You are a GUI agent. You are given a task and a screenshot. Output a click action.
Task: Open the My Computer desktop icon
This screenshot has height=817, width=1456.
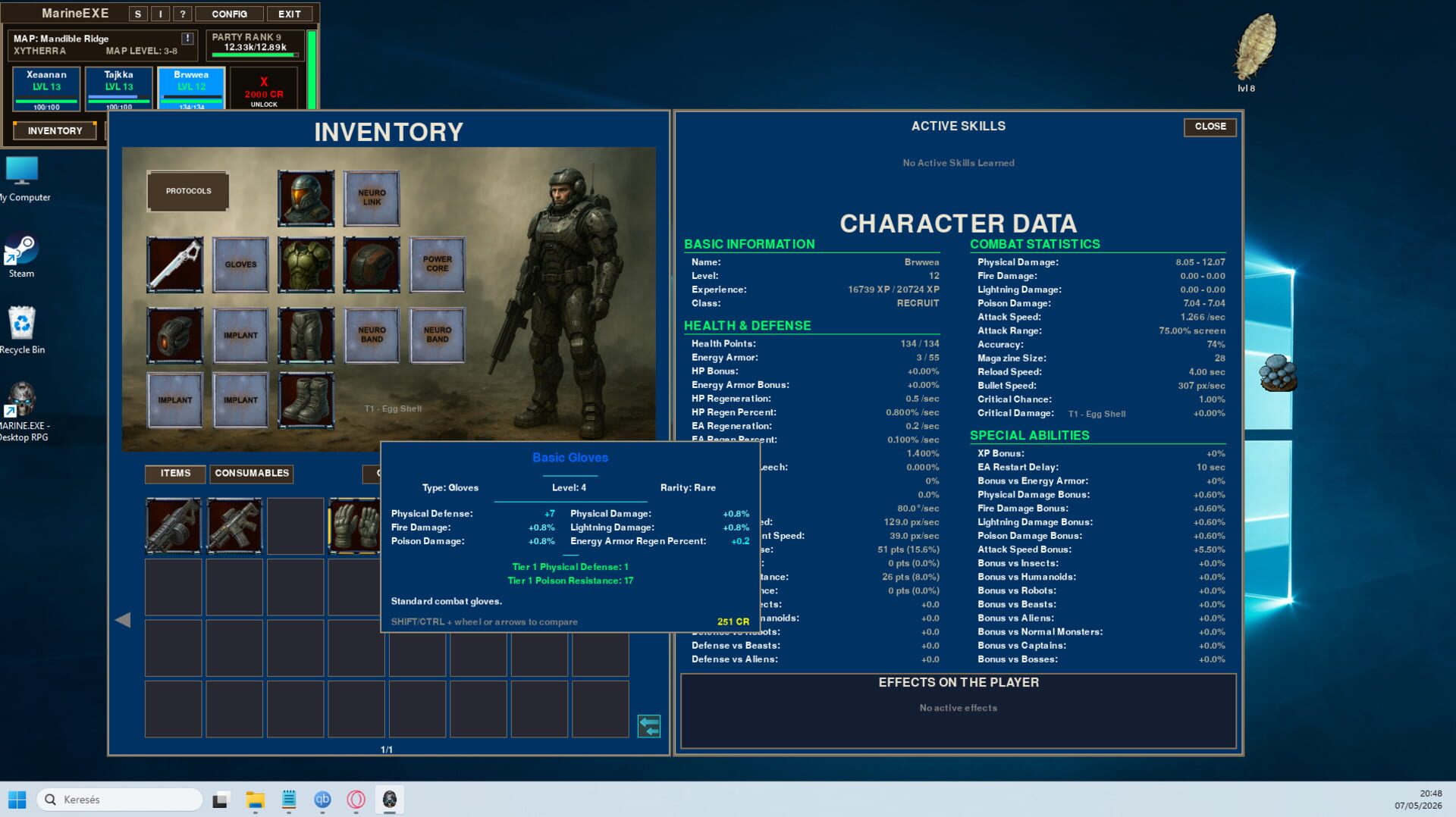(23, 180)
